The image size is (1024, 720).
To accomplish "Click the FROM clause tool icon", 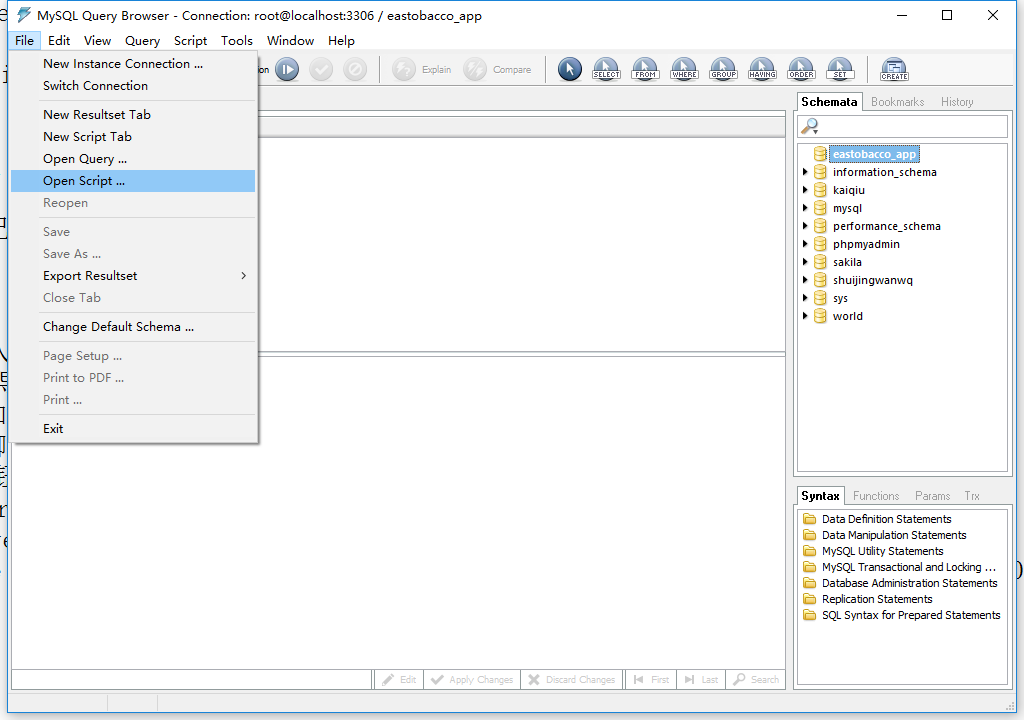I will pyautogui.click(x=645, y=69).
